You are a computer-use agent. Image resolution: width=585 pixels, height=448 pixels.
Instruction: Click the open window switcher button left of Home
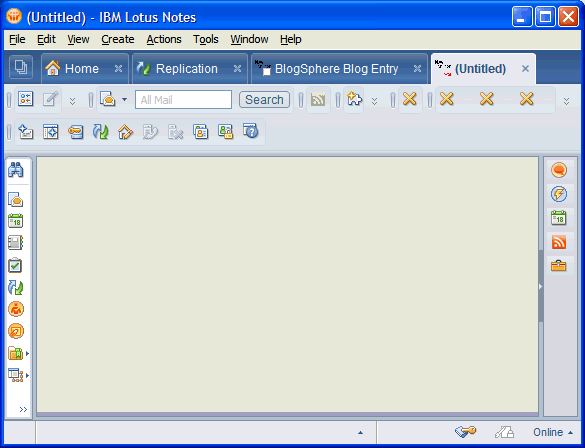coord(21,67)
